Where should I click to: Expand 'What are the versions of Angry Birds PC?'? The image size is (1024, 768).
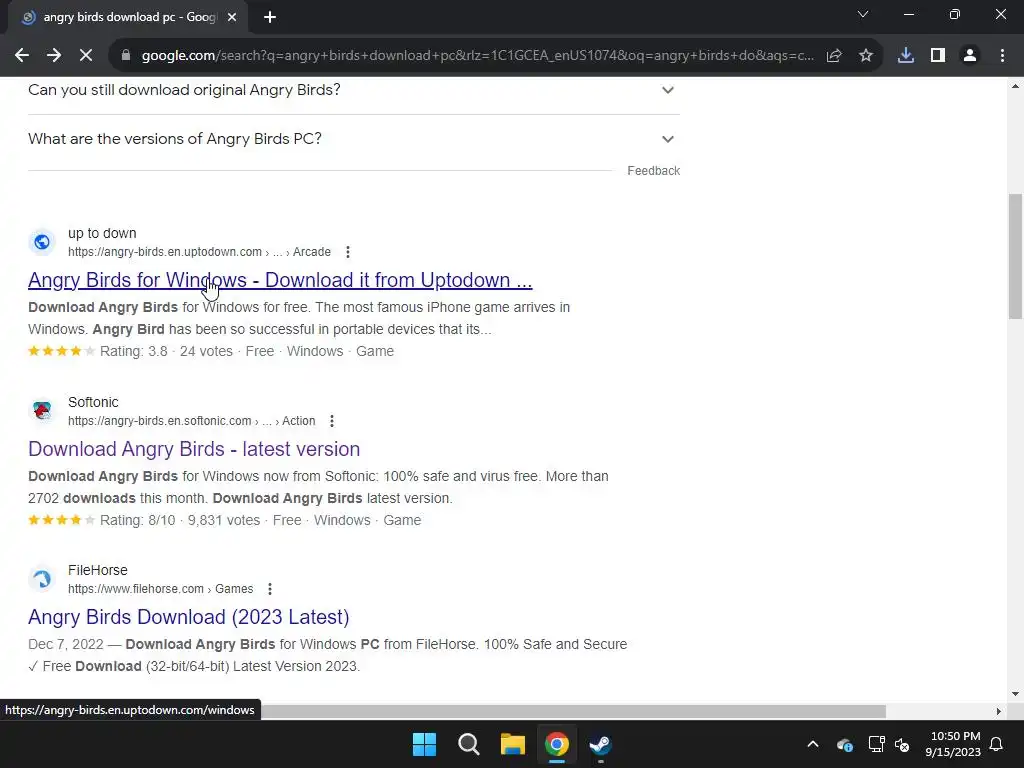click(353, 139)
